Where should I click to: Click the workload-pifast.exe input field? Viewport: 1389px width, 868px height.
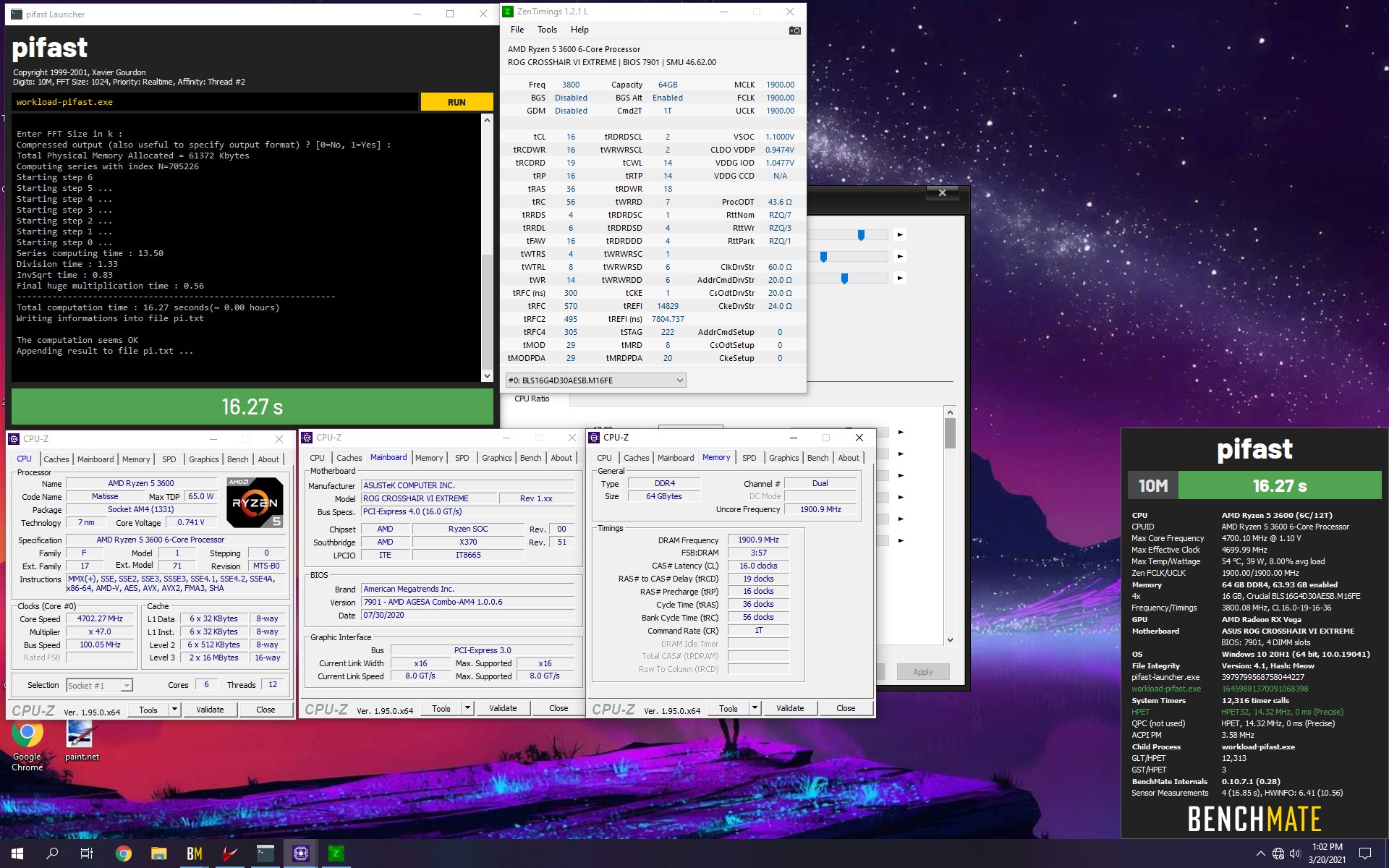coord(215,102)
